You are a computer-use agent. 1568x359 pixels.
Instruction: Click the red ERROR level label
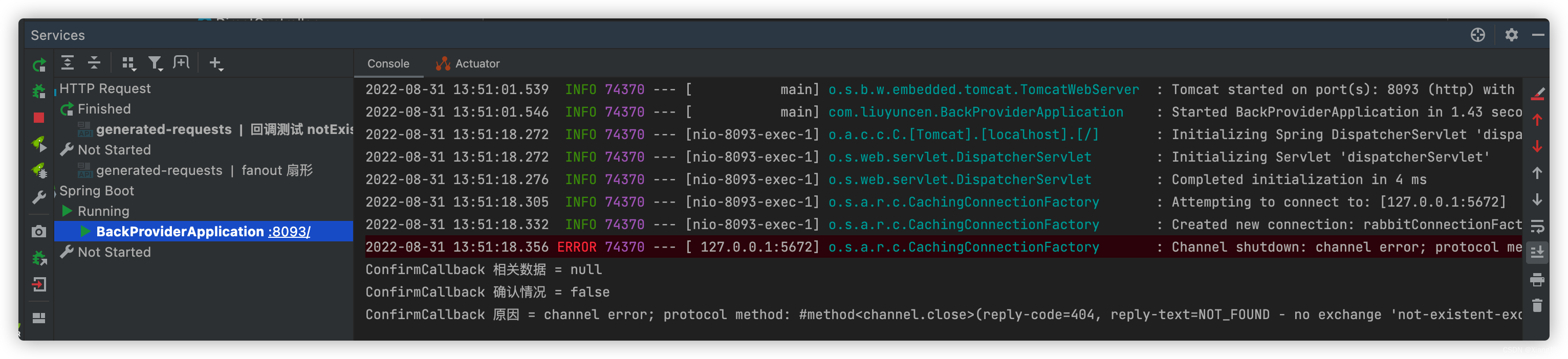pyautogui.click(x=576, y=248)
